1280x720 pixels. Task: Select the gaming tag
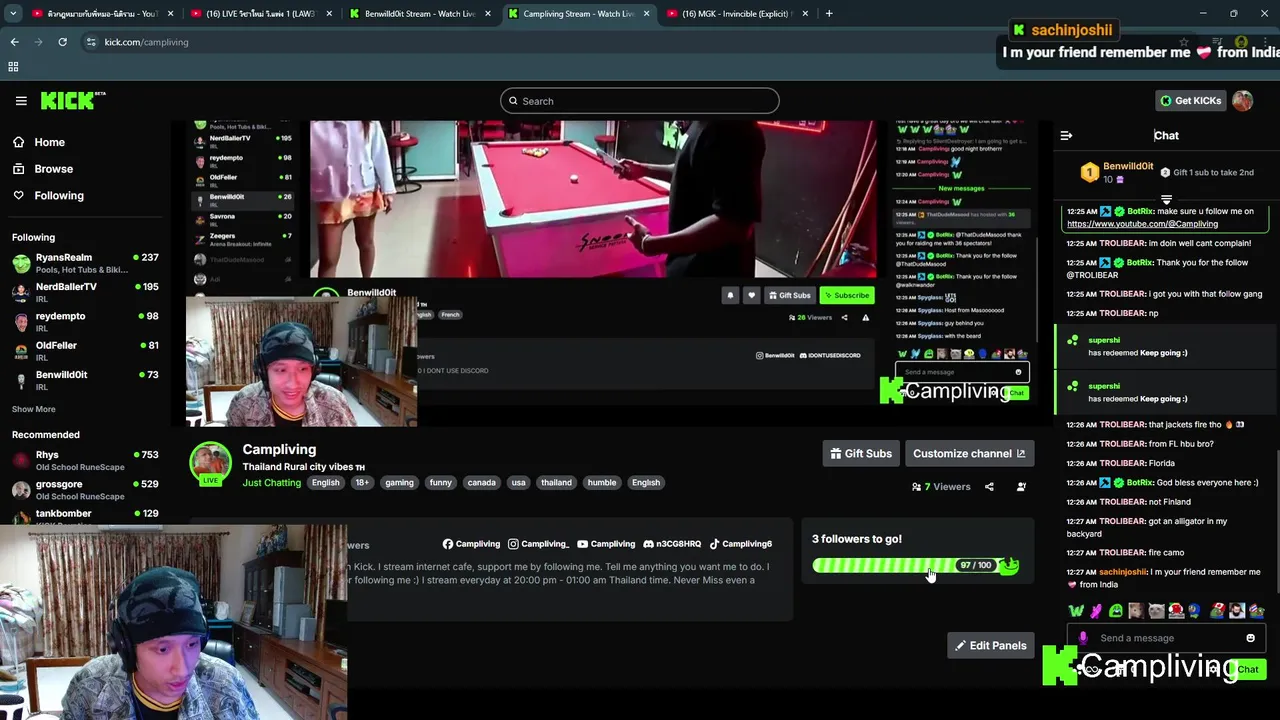(x=399, y=483)
